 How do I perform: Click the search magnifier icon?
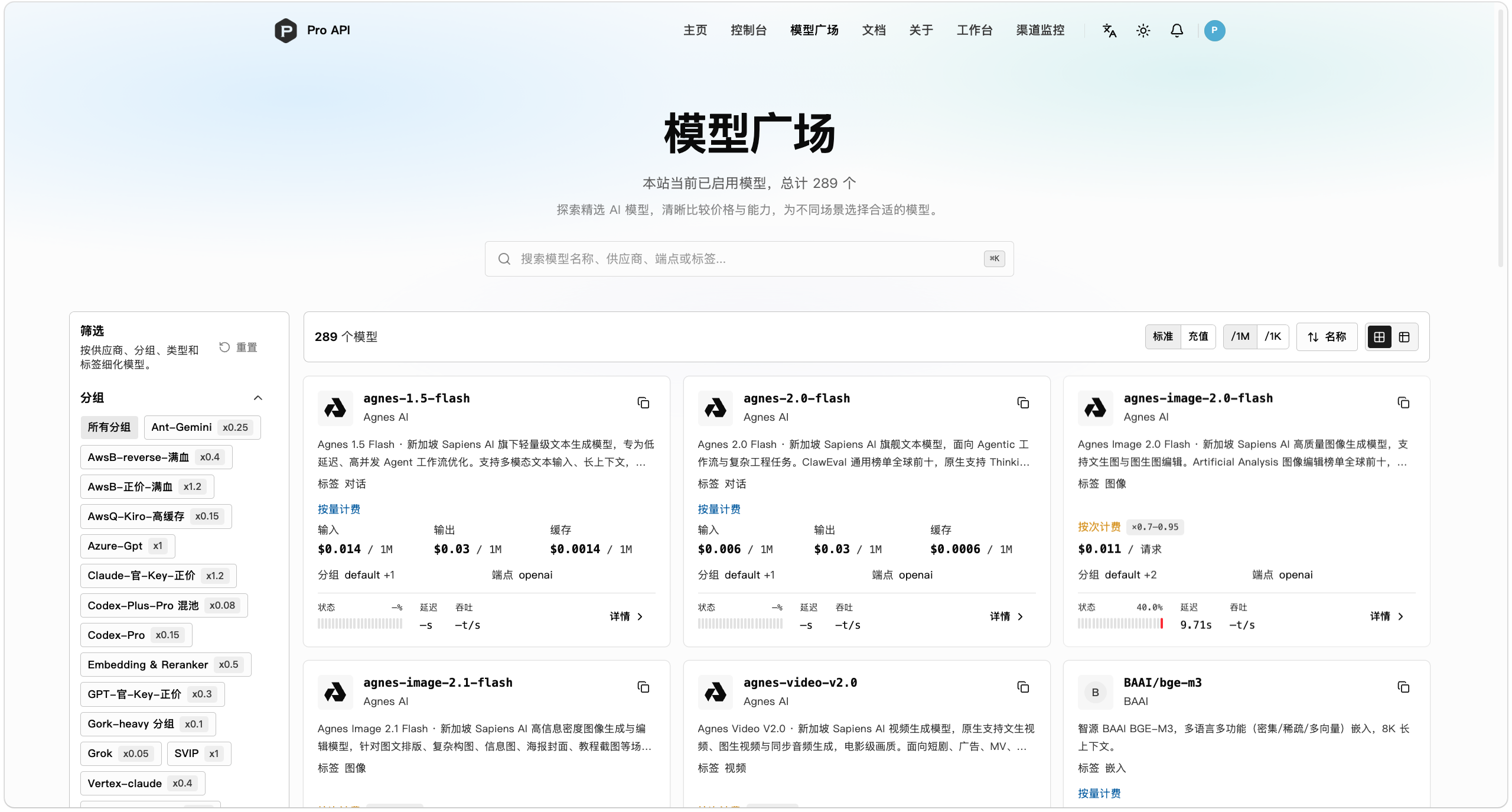coord(504,259)
